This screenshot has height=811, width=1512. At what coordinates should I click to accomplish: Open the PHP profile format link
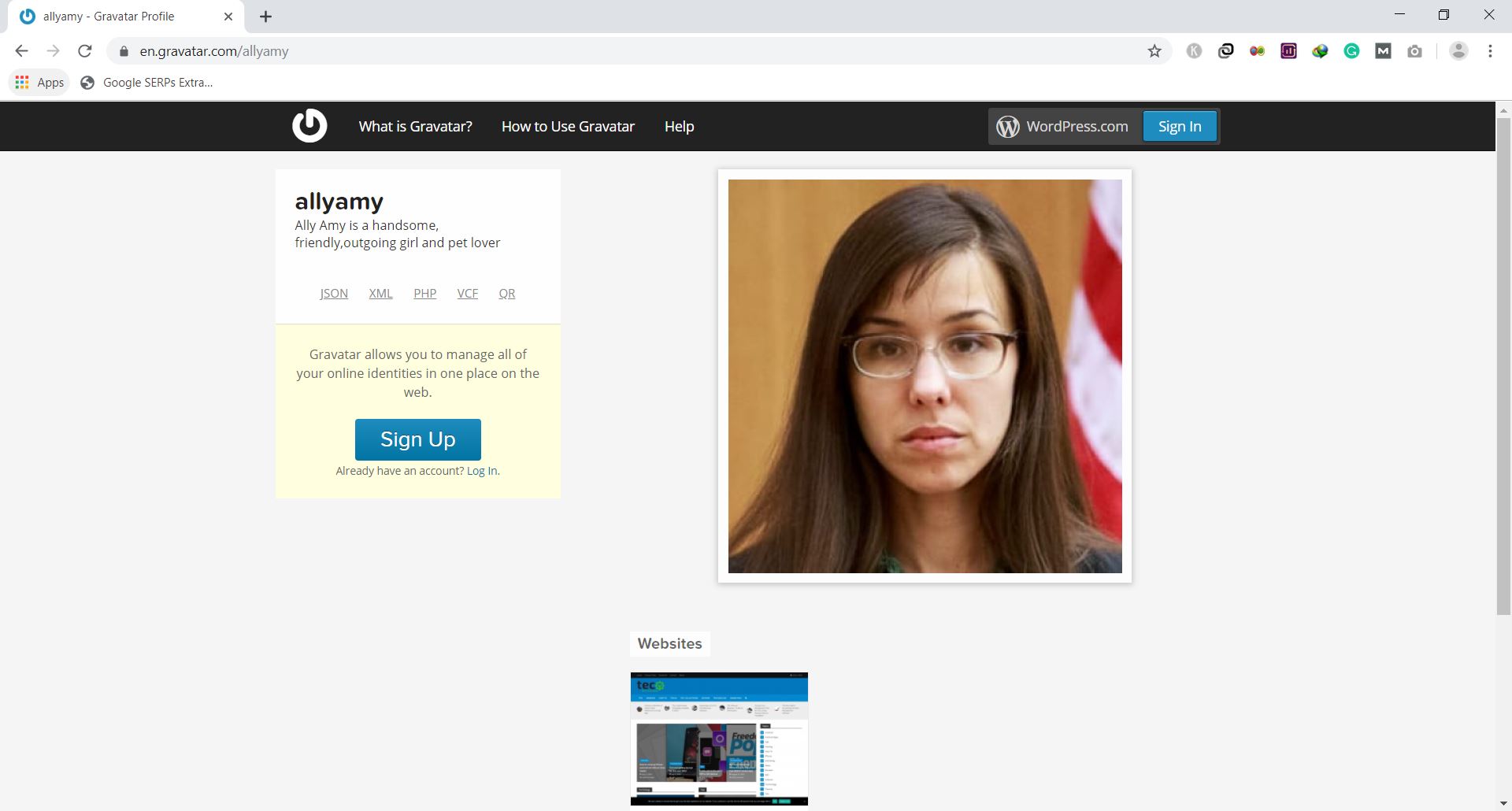coord(424,294)
